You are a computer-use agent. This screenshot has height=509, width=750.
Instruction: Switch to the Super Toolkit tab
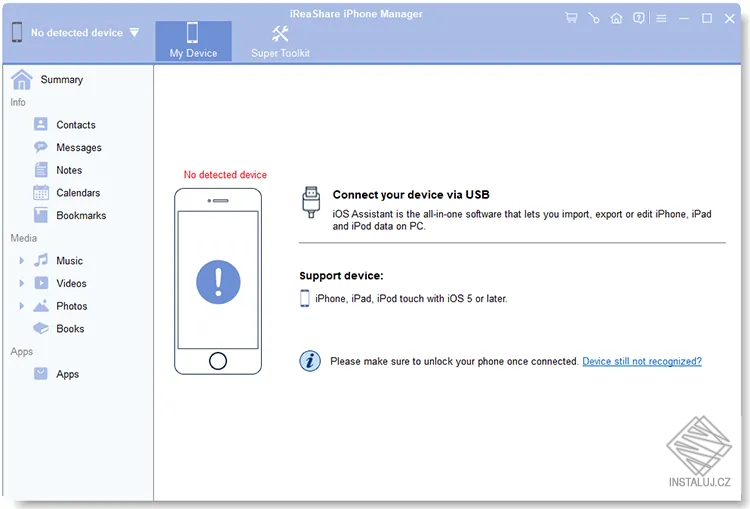(280, 41)
